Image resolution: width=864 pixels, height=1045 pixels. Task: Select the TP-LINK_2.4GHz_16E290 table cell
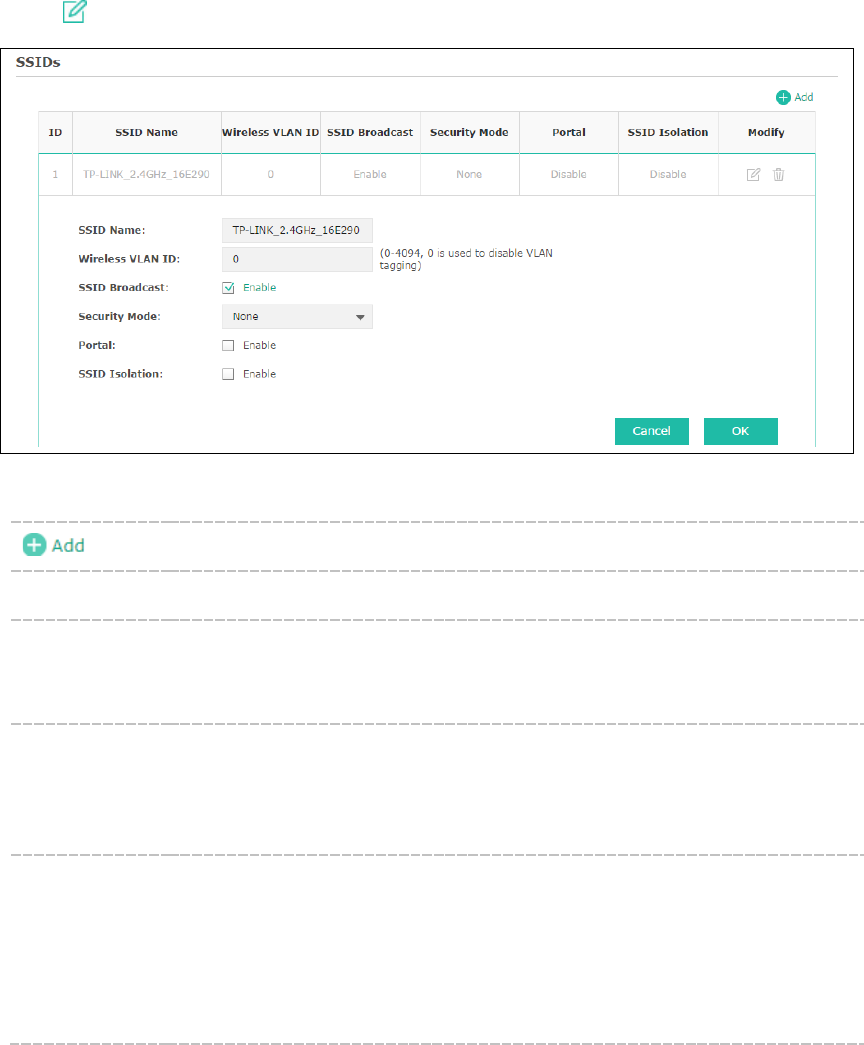[x=146, y=175]
